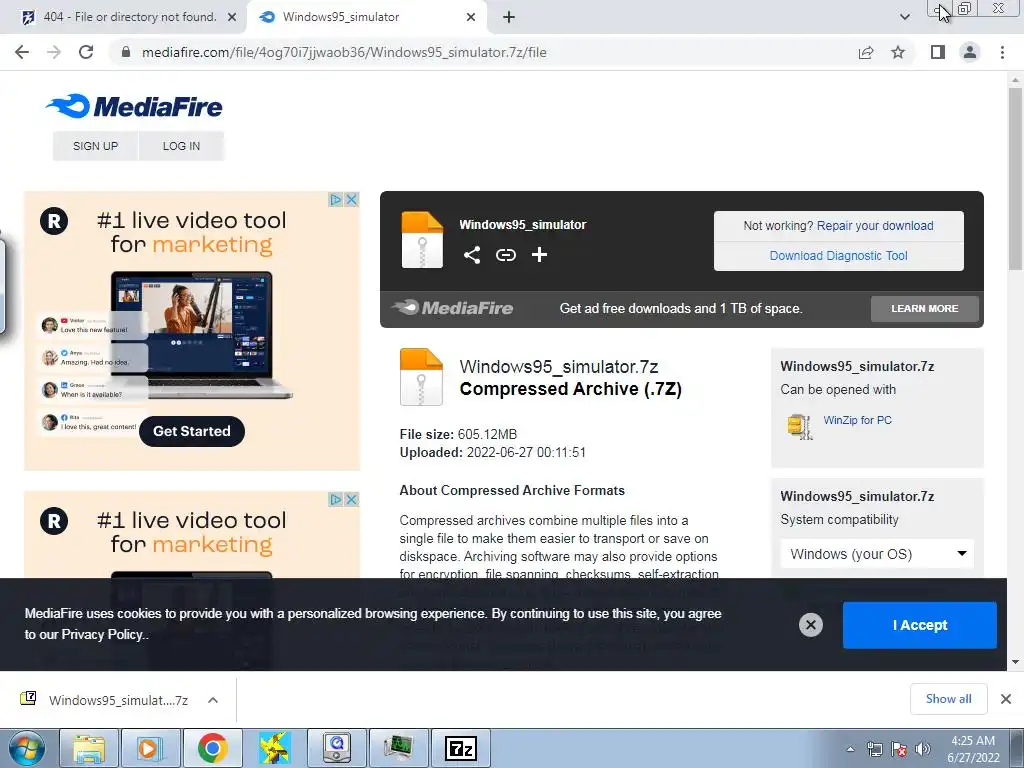Click the Compressed Archive (.7Z) heading
This screenshot has height=768, width=1024.
coord(570,389)
